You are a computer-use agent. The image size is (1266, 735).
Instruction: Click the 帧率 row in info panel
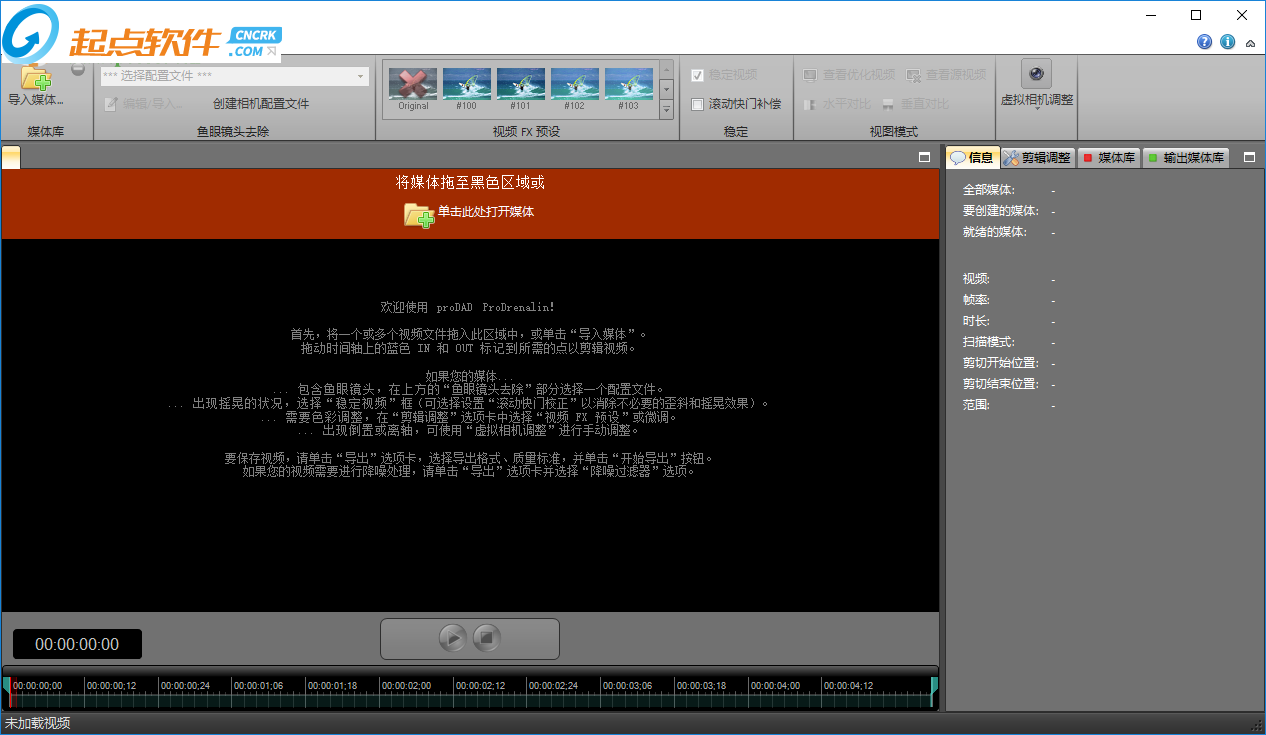[1009, 300]
